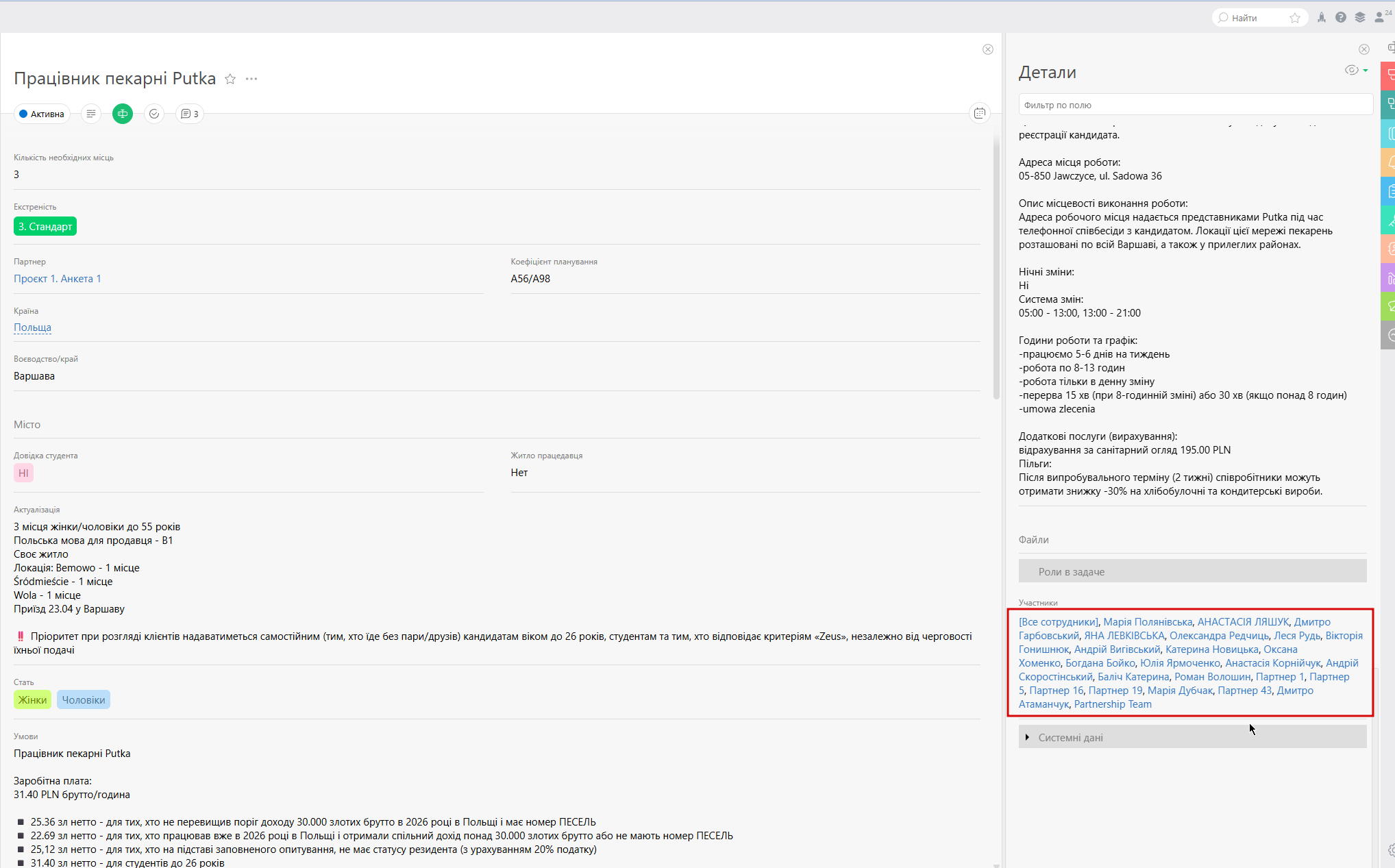Screen dimensions: 1395x868
Task: Focus the Фильтр по полю input field
Action: [x=1195, y=105]
